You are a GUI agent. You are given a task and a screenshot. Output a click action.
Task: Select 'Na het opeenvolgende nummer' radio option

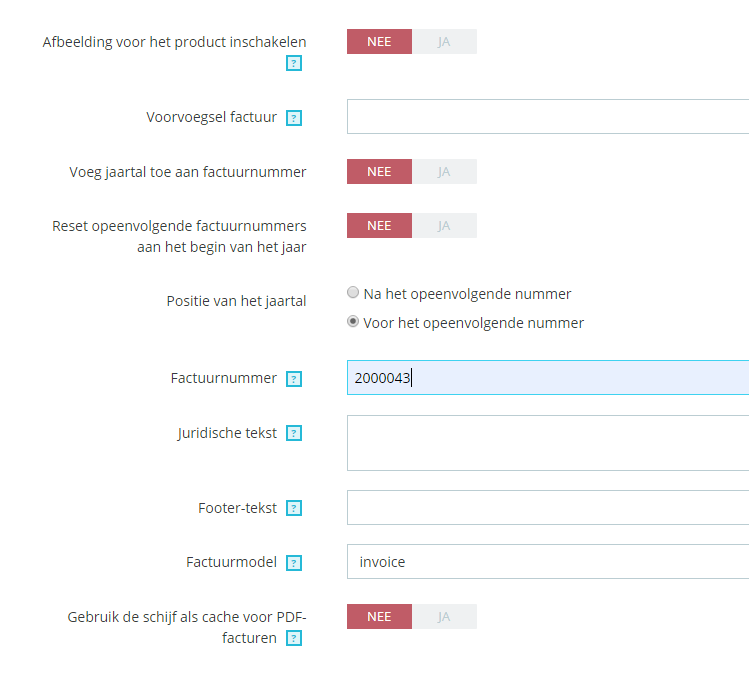coord(353,294)
